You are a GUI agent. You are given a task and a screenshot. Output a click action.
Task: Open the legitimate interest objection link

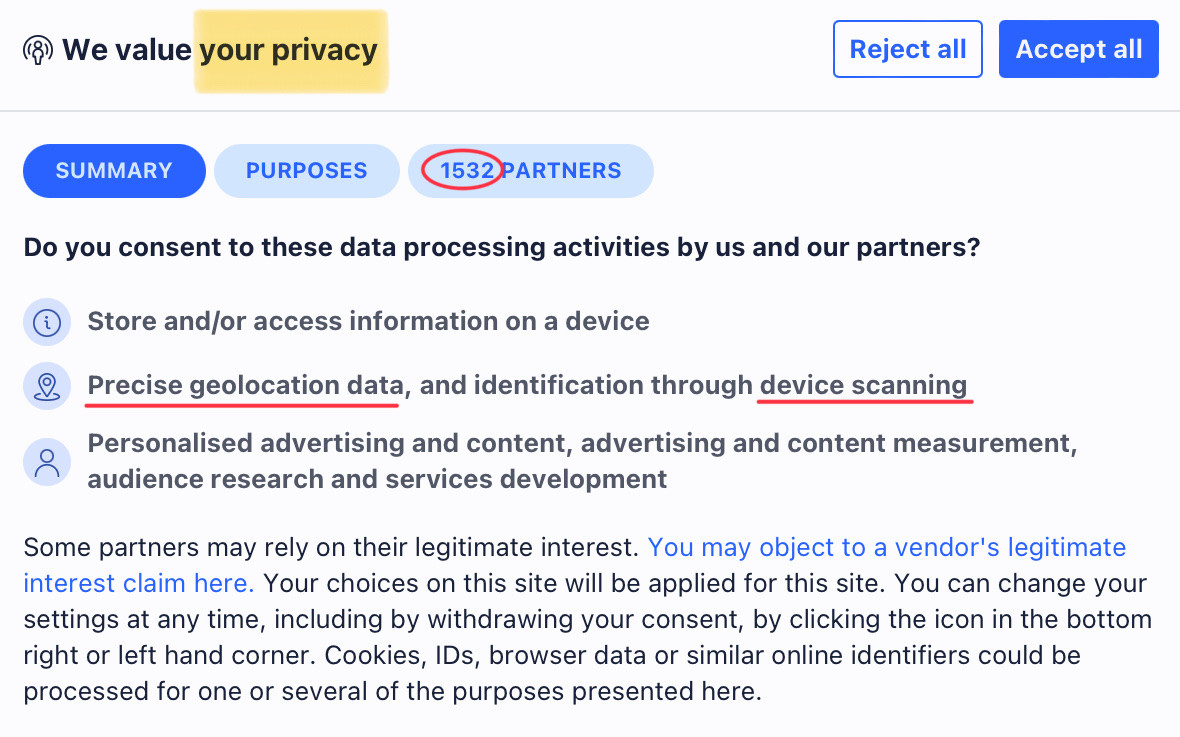(887, 547)
